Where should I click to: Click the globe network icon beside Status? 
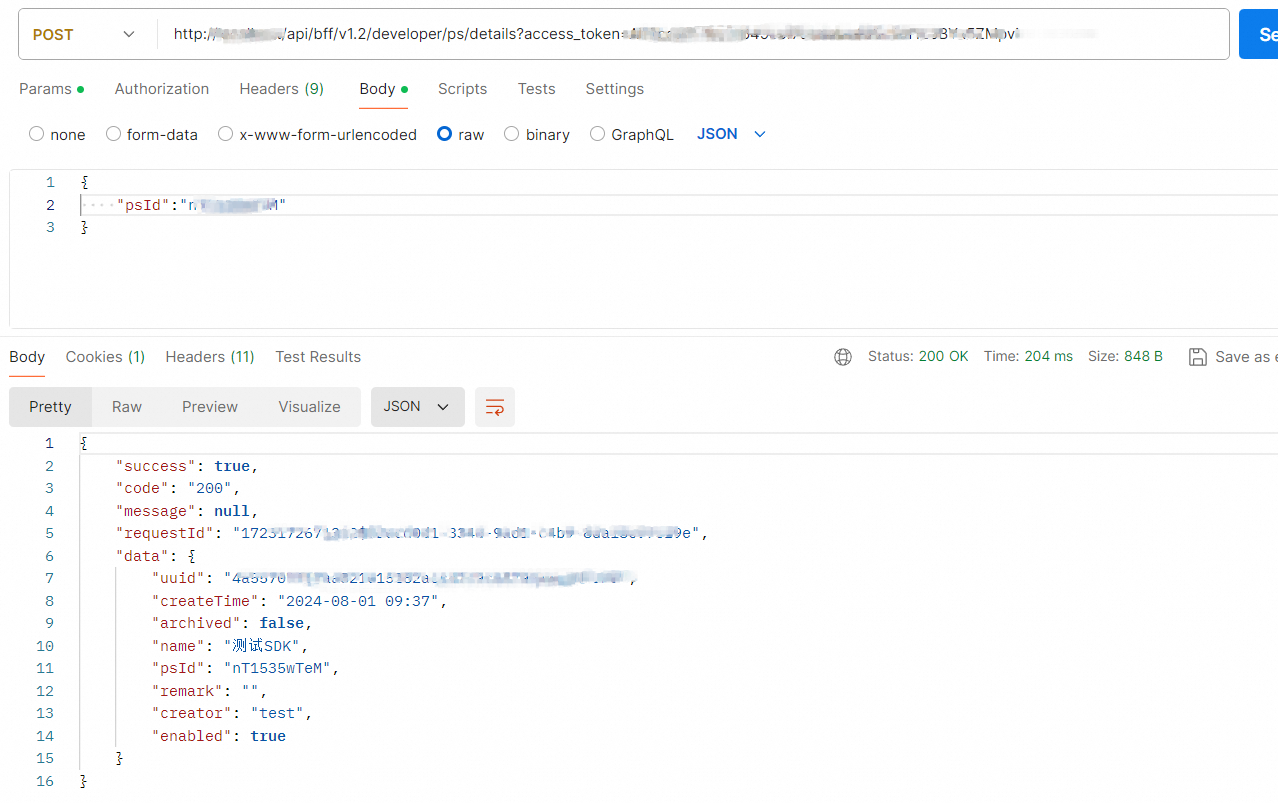[x=843, y=357]
